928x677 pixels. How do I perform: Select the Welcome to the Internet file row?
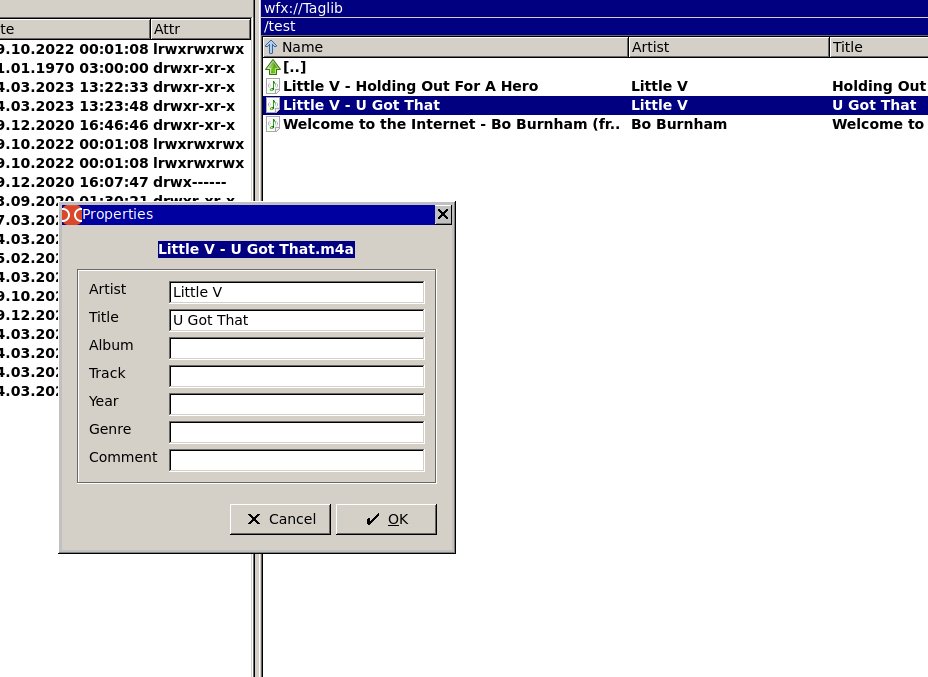pyautogui.click(x=595, y=124)
